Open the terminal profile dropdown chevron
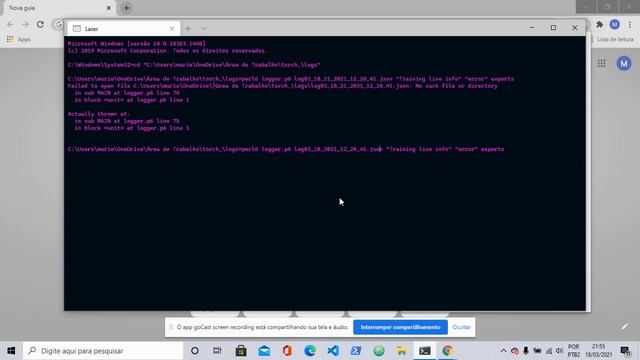This screenshot has height=360, width=640. [203, 29]
